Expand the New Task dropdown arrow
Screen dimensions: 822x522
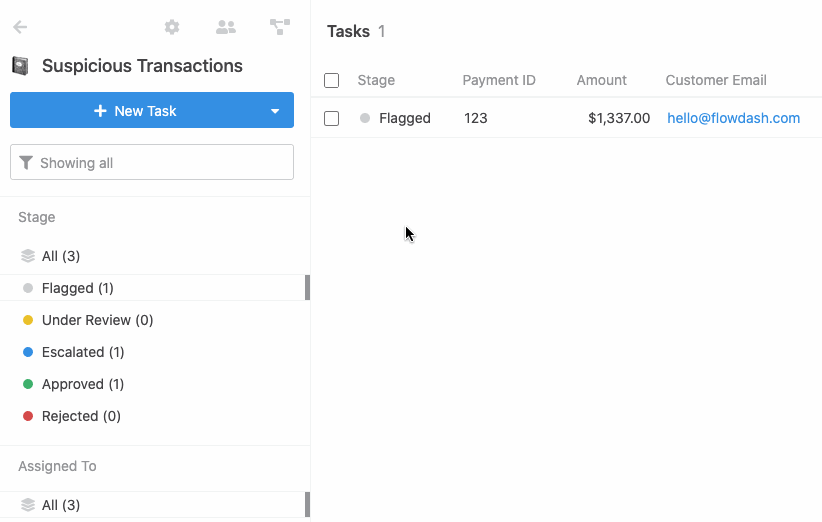point(275,111)
